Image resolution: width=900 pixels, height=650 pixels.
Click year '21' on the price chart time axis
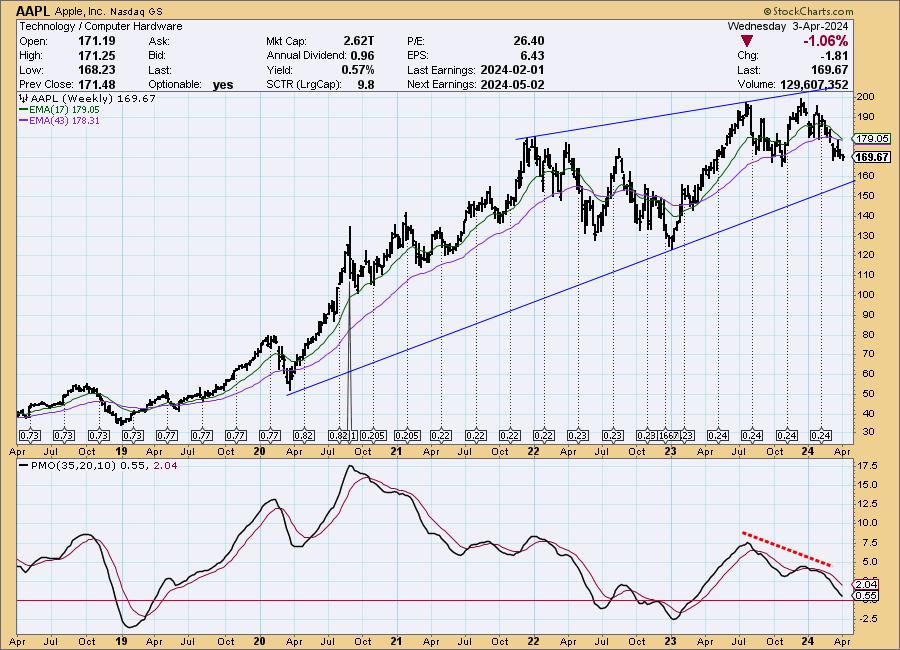pyautogui.click(x=396, y=451)
